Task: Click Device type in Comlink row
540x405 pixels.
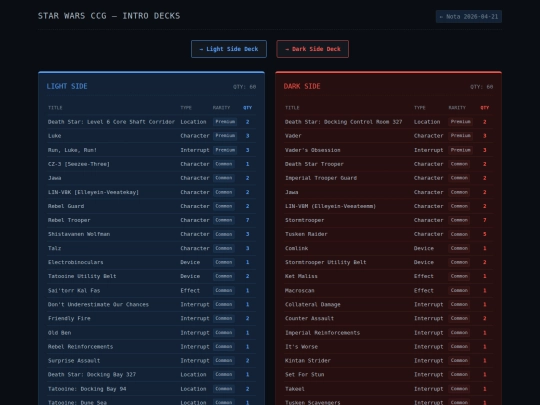Action: pos(424,248)
